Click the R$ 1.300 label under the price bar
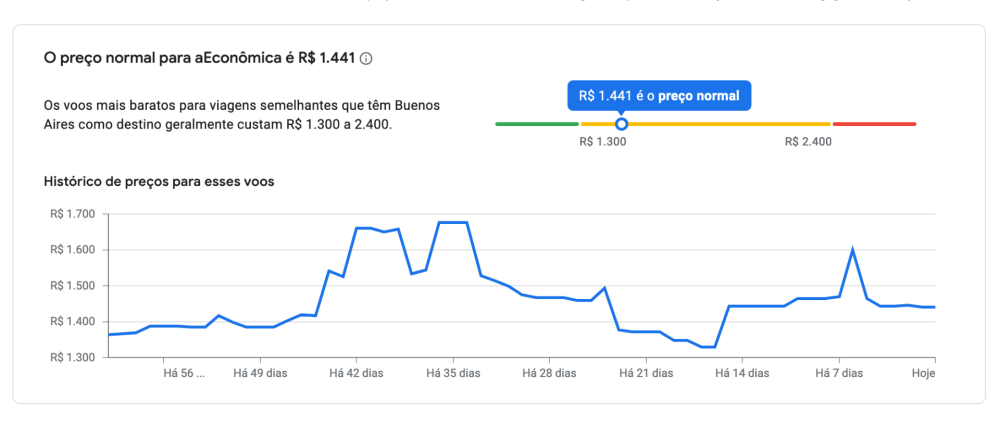Viewport: 1000px width, 425px height. click(x=603, y=142)
